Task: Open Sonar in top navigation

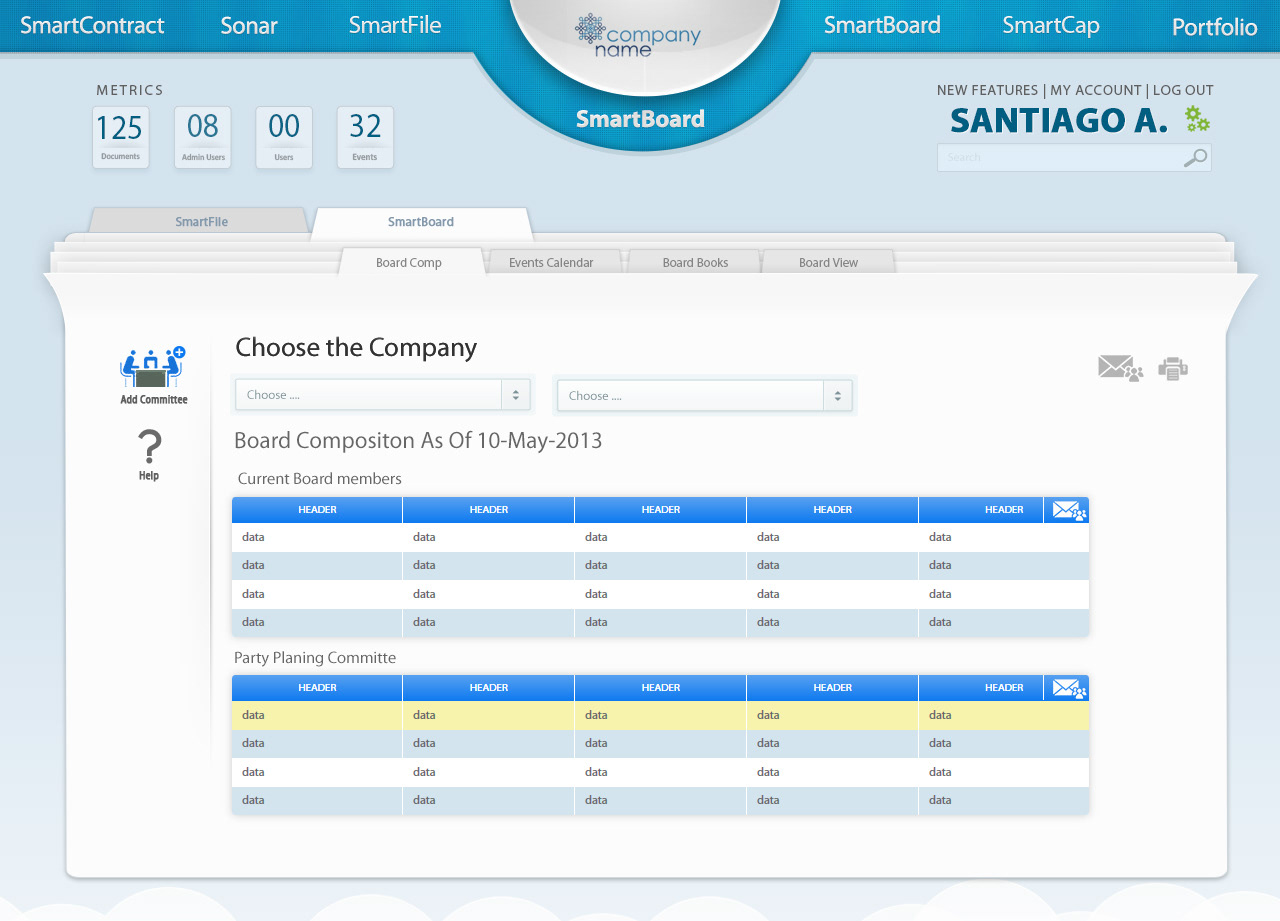Action: 249,26
